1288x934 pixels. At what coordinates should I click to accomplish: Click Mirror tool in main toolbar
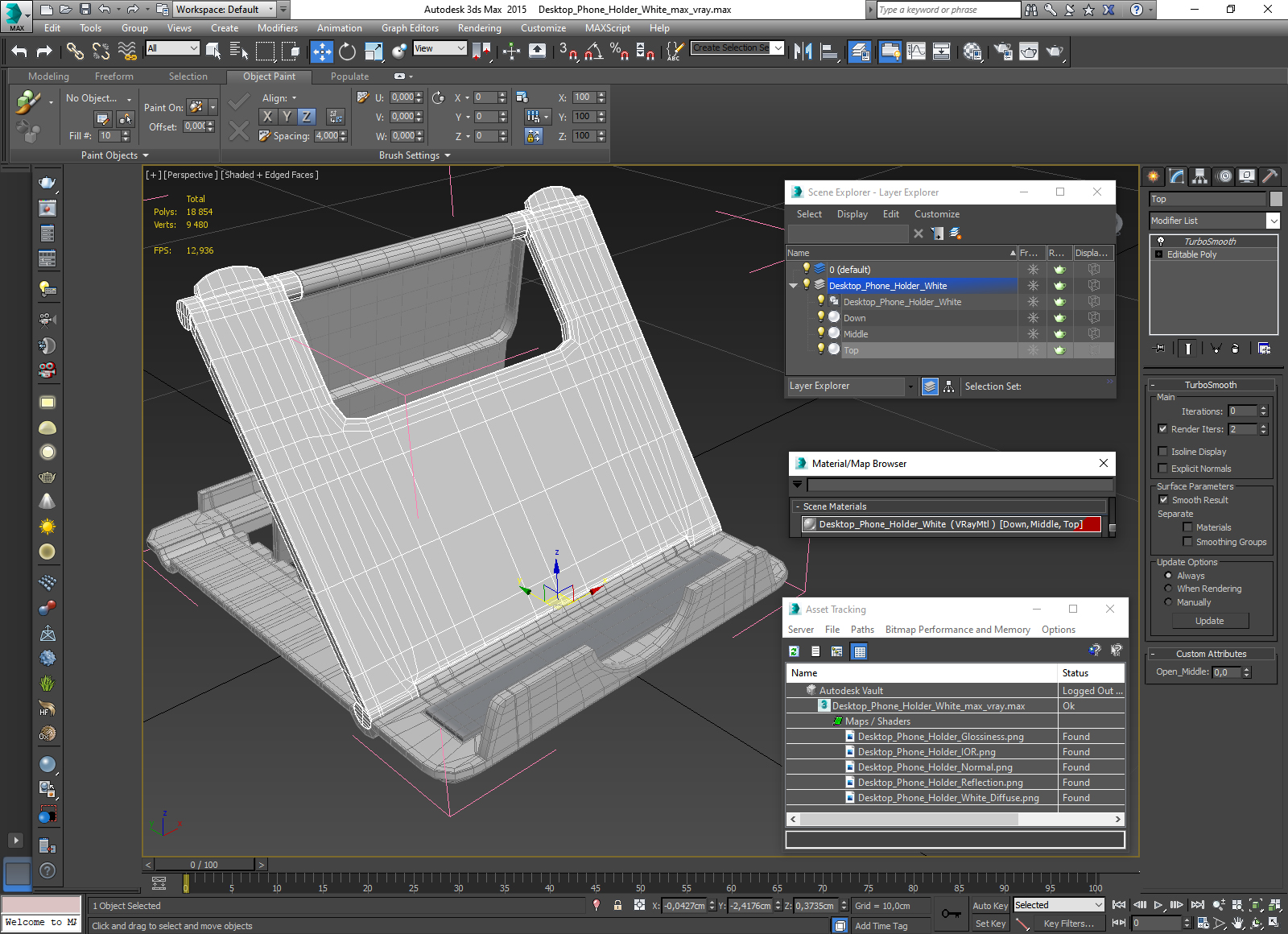pyautogui.click(x=803, y=52)
